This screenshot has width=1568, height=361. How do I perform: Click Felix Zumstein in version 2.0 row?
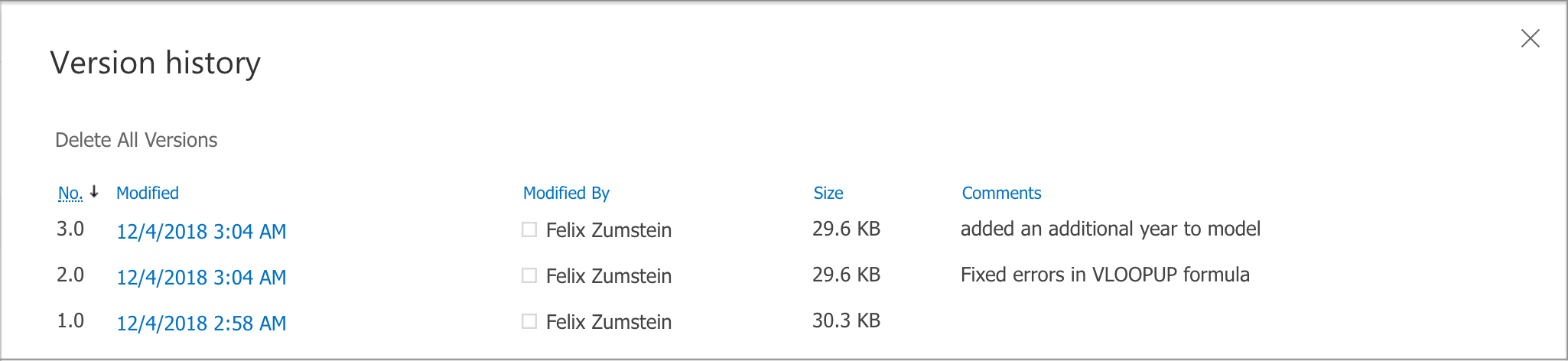tap(609, 276)
